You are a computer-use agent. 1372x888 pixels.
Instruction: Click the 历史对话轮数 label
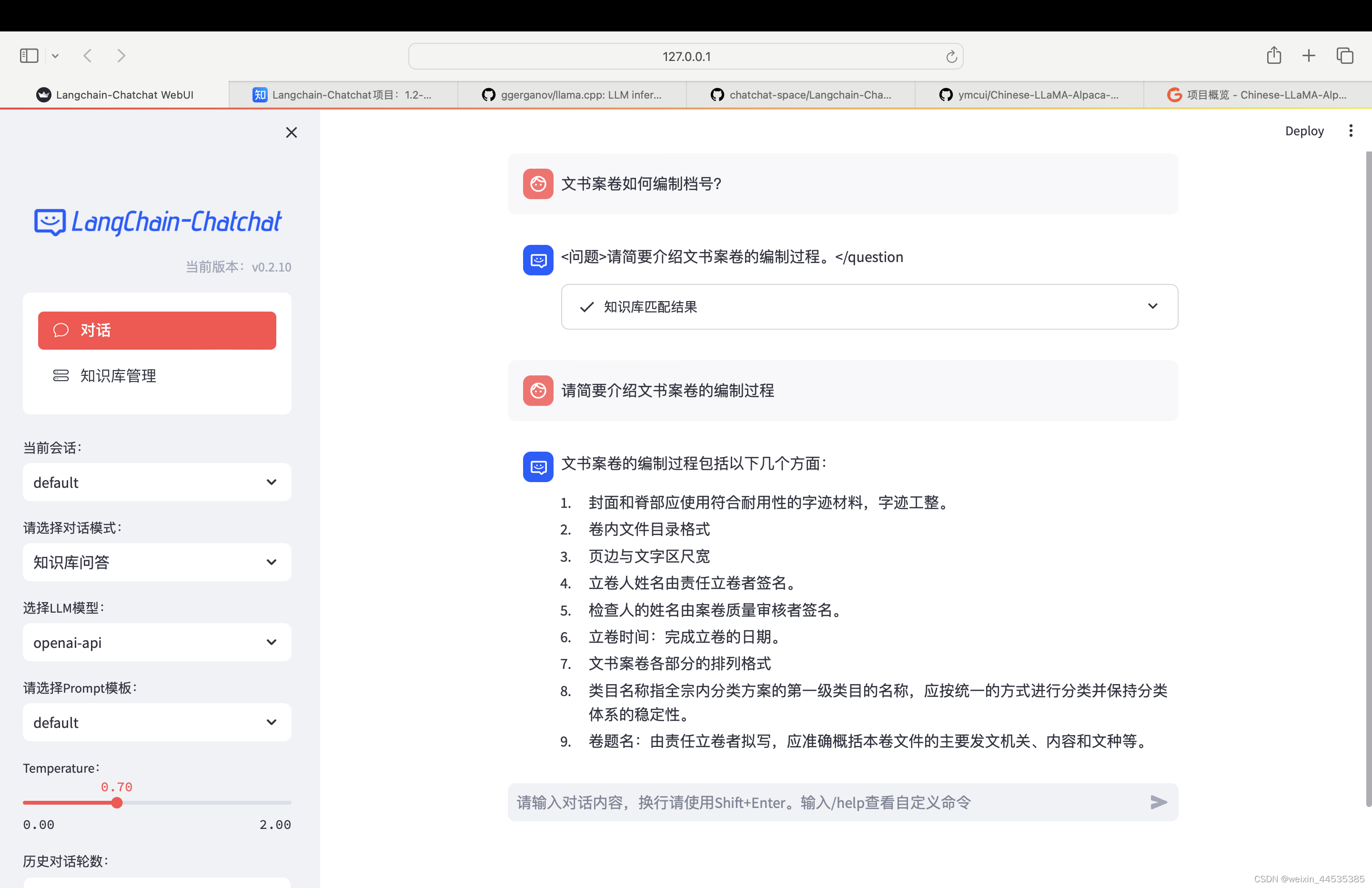pos(66,861)
